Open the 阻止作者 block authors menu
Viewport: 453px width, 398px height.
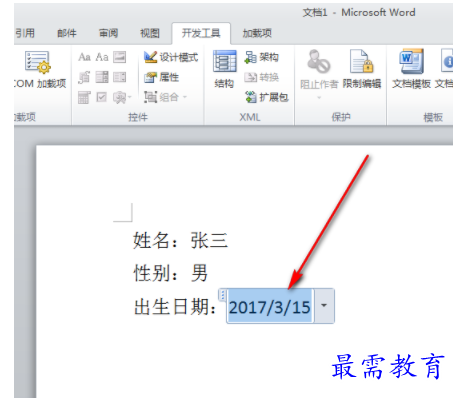(319, 74)
